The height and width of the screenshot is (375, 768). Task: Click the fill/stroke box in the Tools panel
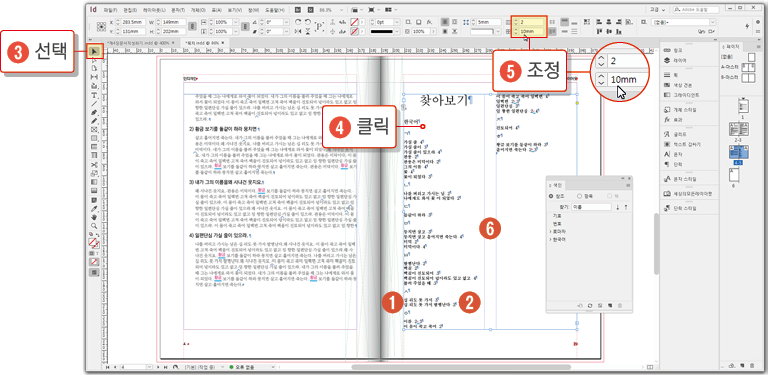pyautogui.click(x=95, y=242)
